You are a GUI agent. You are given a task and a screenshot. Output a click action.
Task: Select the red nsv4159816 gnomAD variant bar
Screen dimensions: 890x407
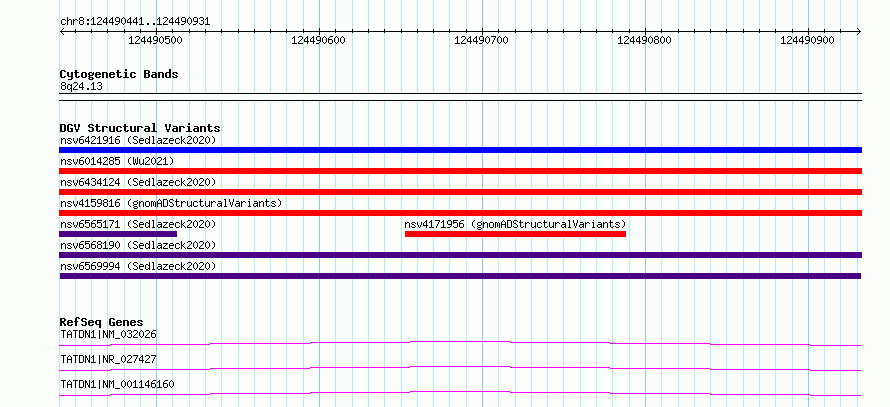click(x=460, y=213)
